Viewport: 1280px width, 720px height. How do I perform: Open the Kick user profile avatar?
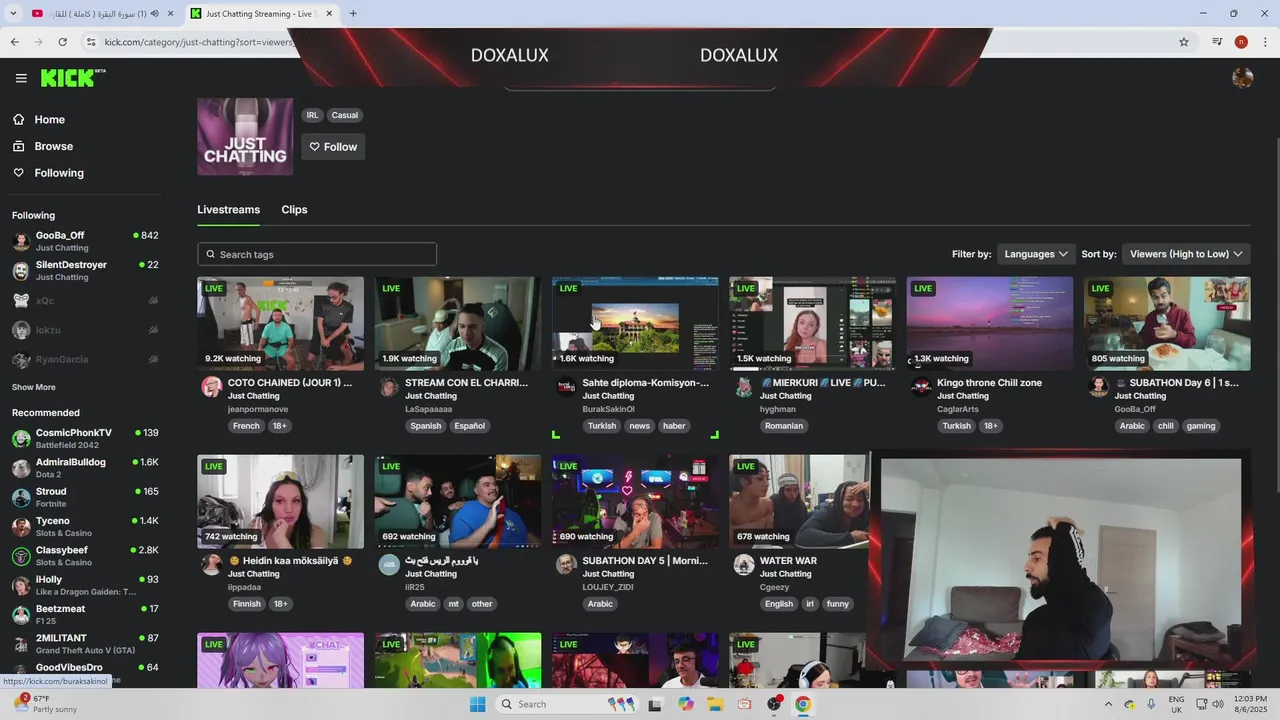tap(1243, 78)
